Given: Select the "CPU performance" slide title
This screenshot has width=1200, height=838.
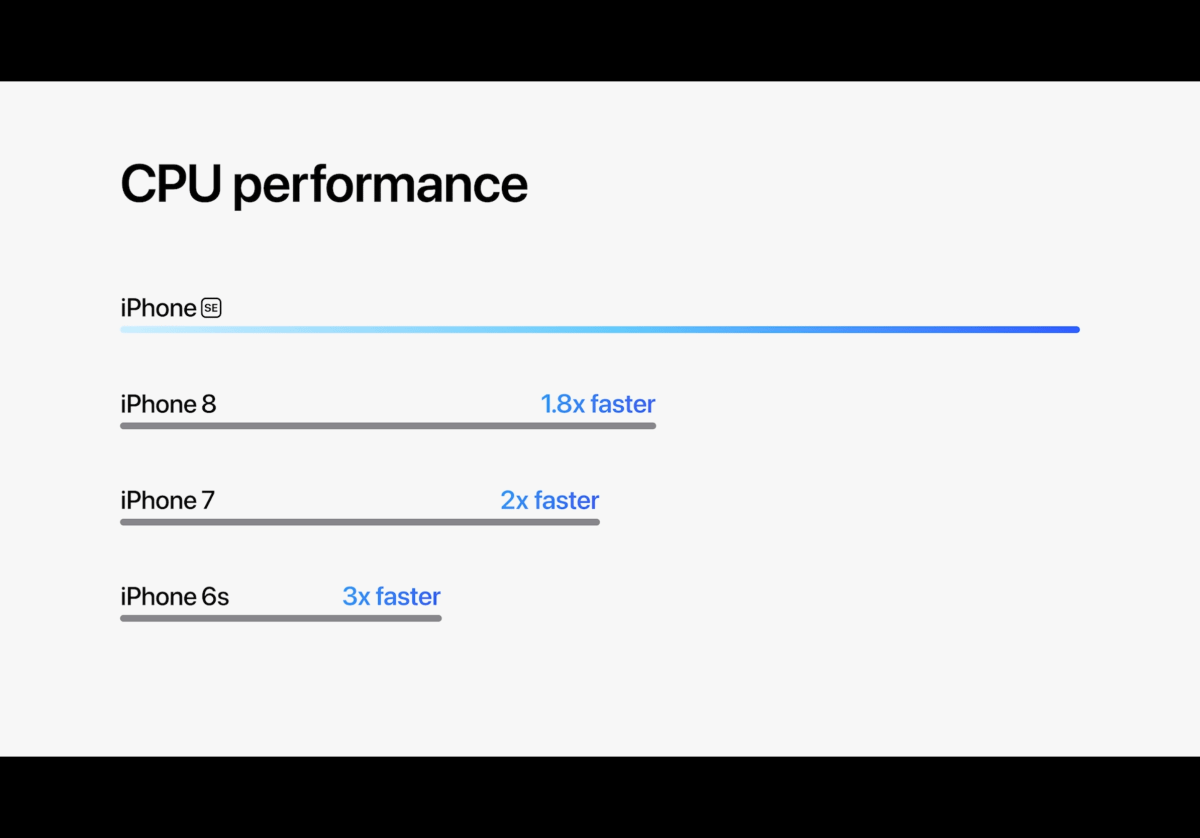Looking at the screenshot, I should pyautogui.click(x=324, y=185).
